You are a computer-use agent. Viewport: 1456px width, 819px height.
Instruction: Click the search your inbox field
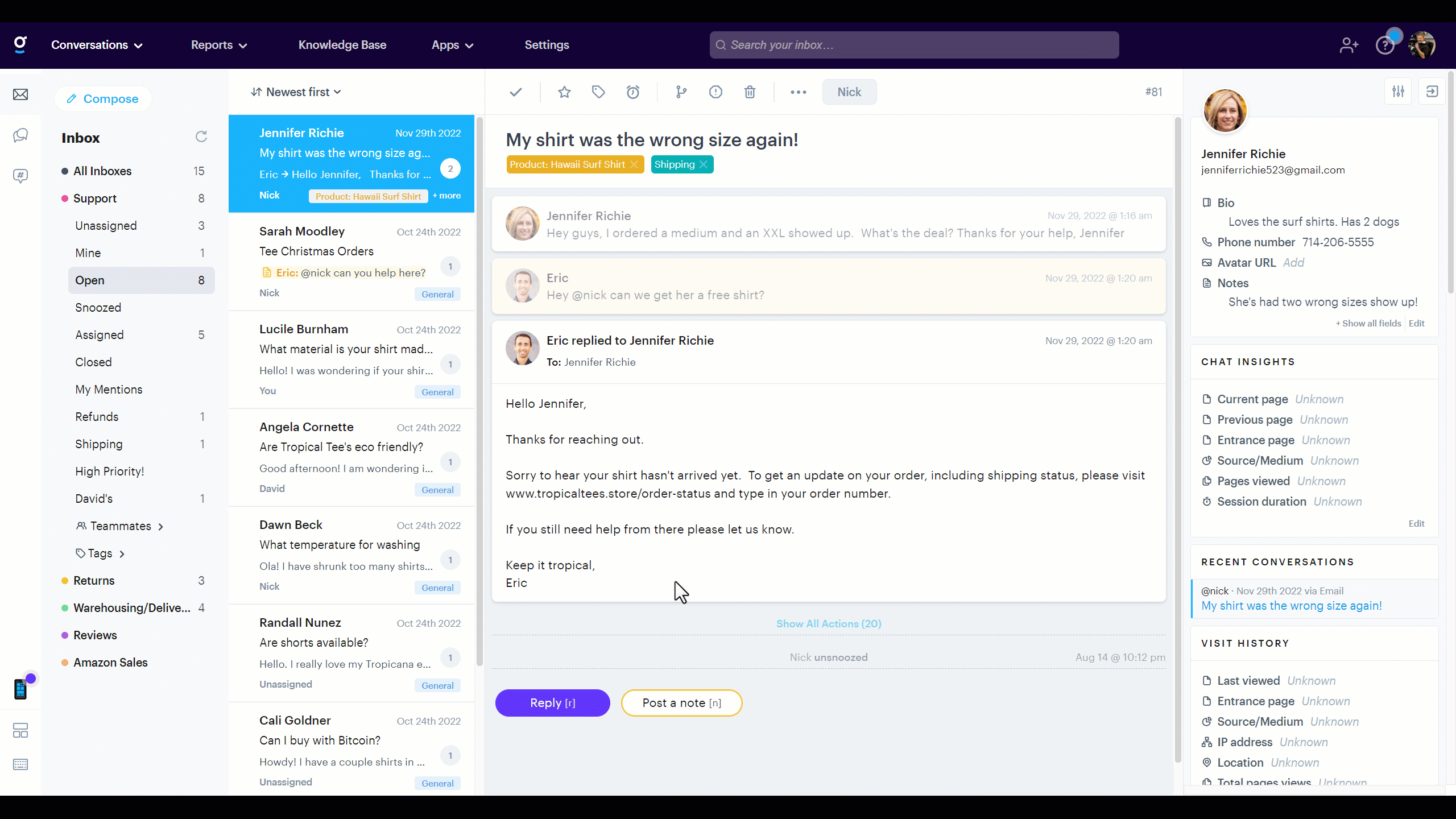coord(914,45)
